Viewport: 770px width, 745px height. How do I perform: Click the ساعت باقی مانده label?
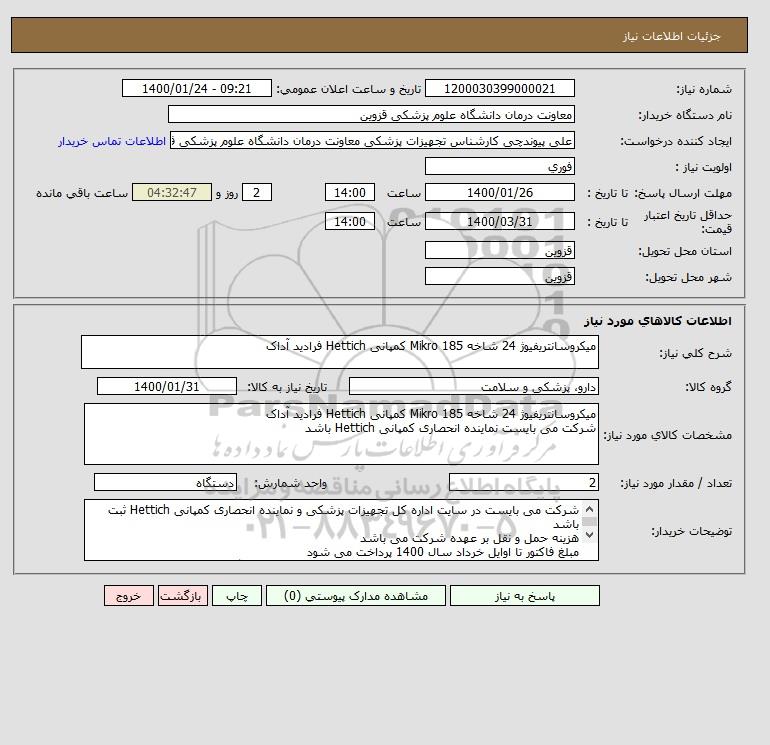(82, 193)
